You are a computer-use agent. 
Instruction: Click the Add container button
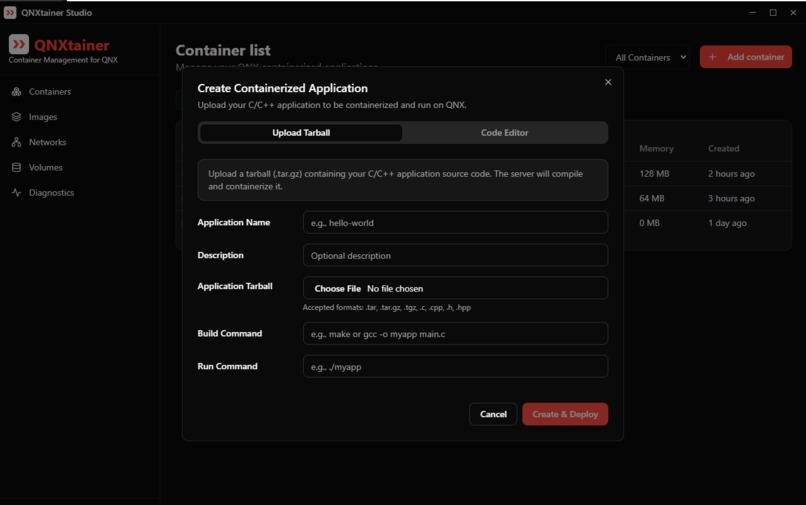pyautogui.click(x=745, y=57)
